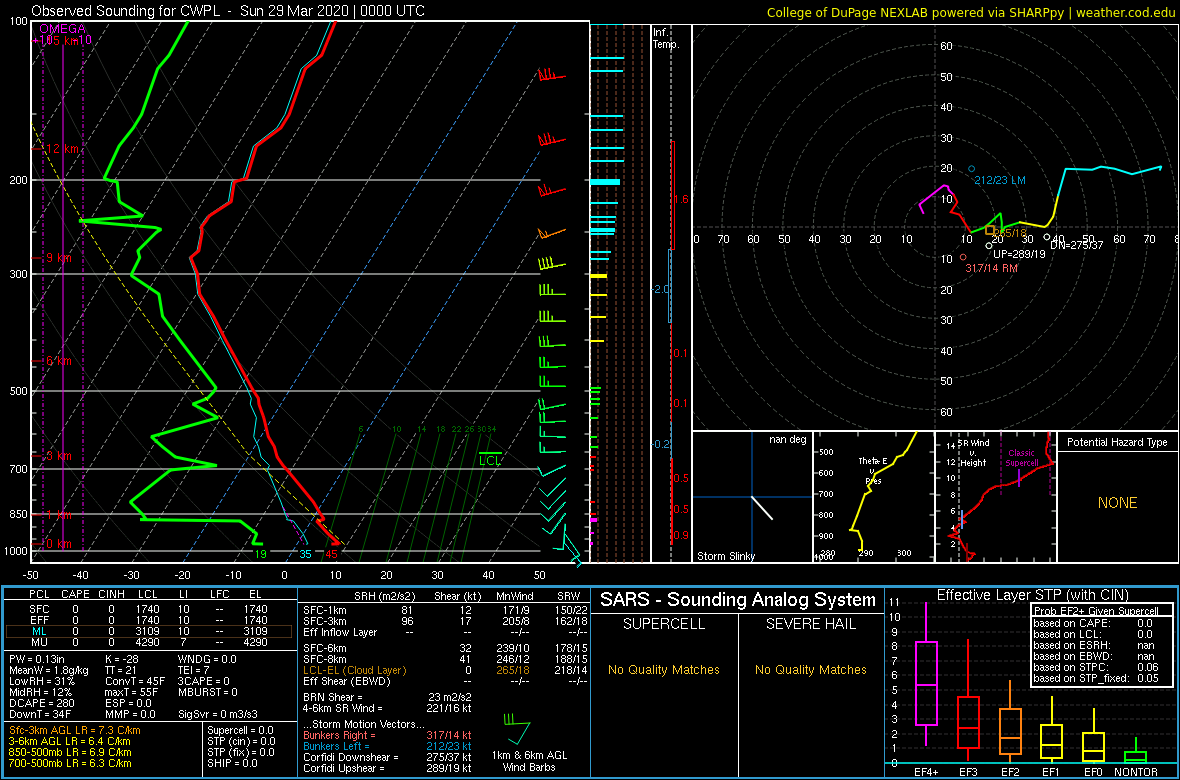Click the red surface temperature 45 label
Viewport: 1180px width, 780px height.
(331, 555)
